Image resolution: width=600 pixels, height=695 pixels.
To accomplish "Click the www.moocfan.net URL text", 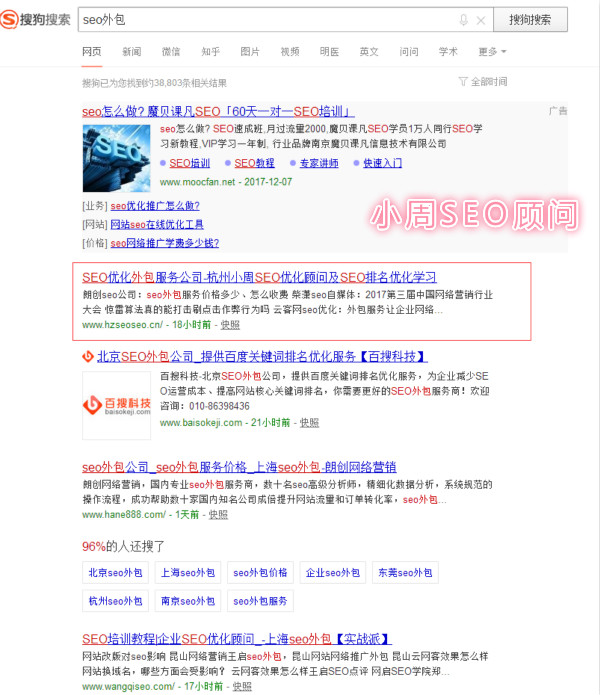I will point(198,182).
